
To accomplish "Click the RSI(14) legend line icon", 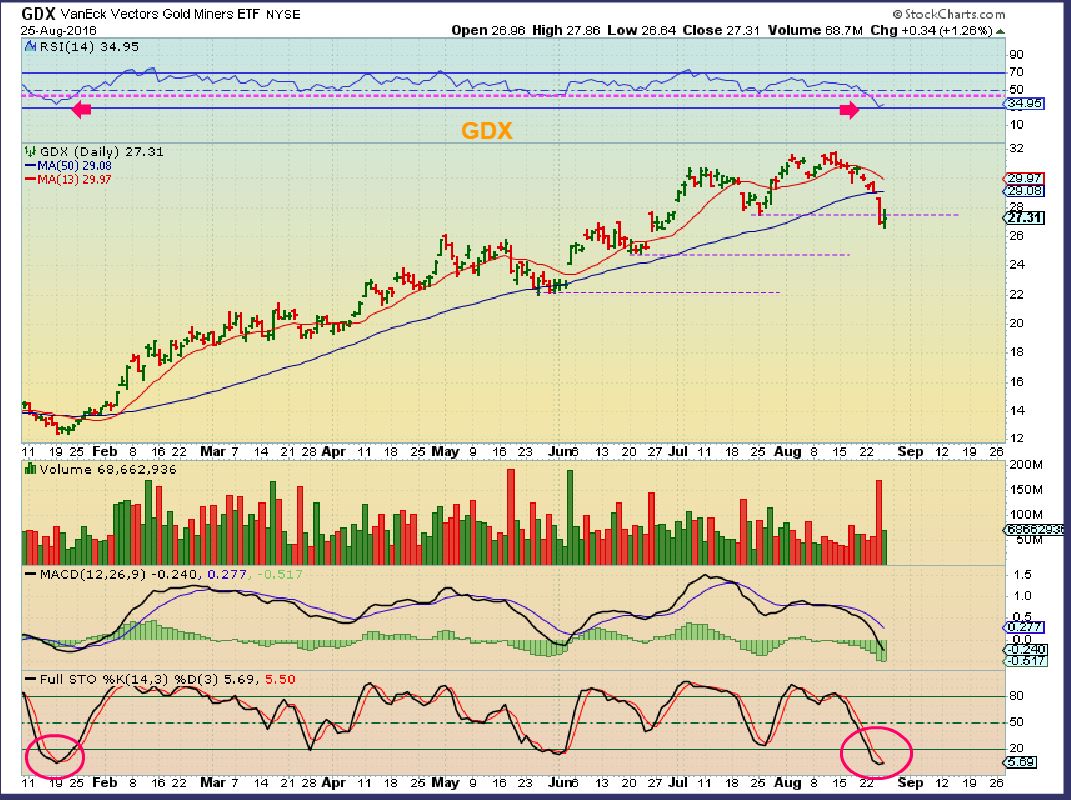I will click(30, 46).
